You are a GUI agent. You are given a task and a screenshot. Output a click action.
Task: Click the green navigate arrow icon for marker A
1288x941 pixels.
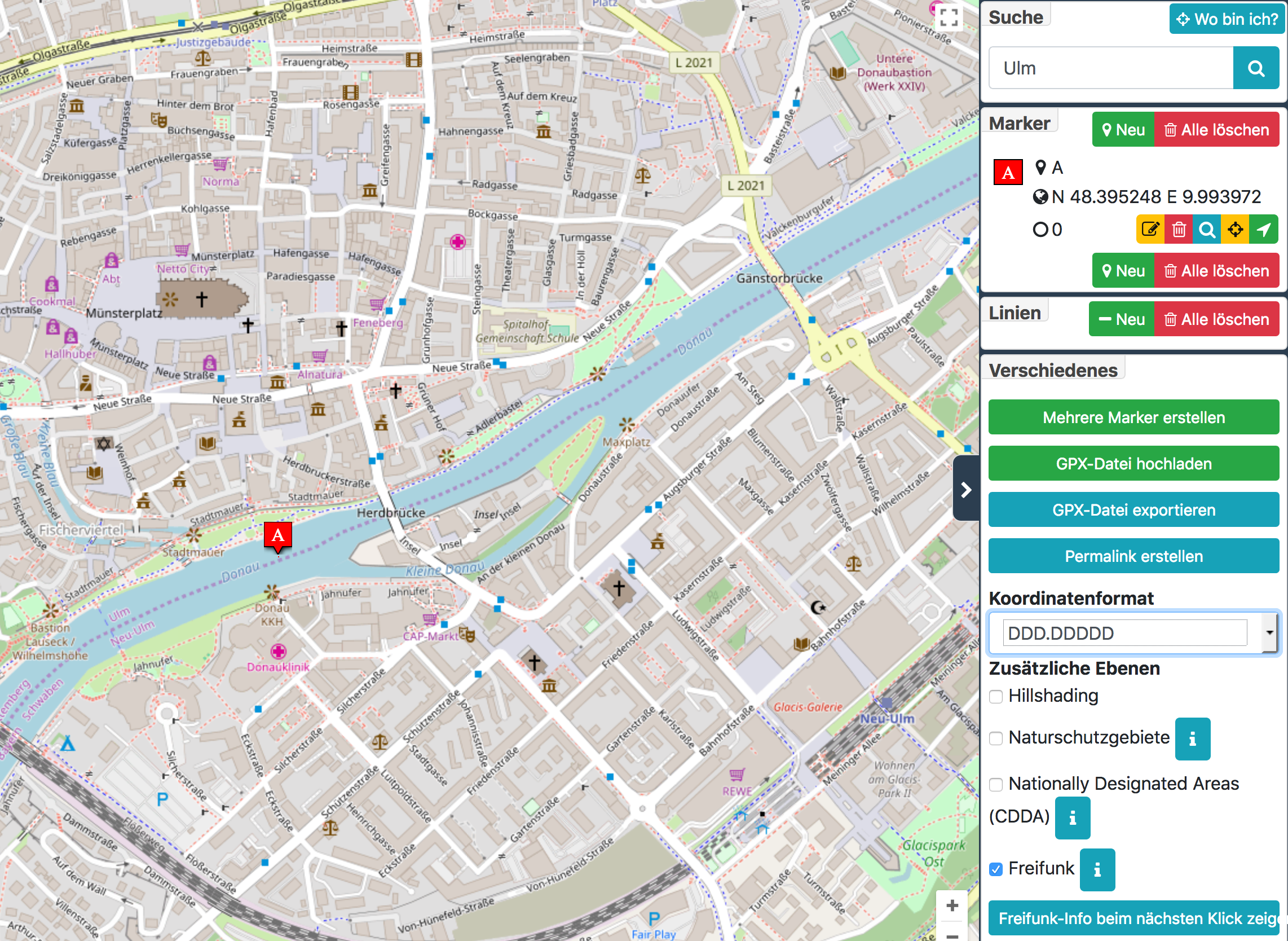pos(1264,230)
